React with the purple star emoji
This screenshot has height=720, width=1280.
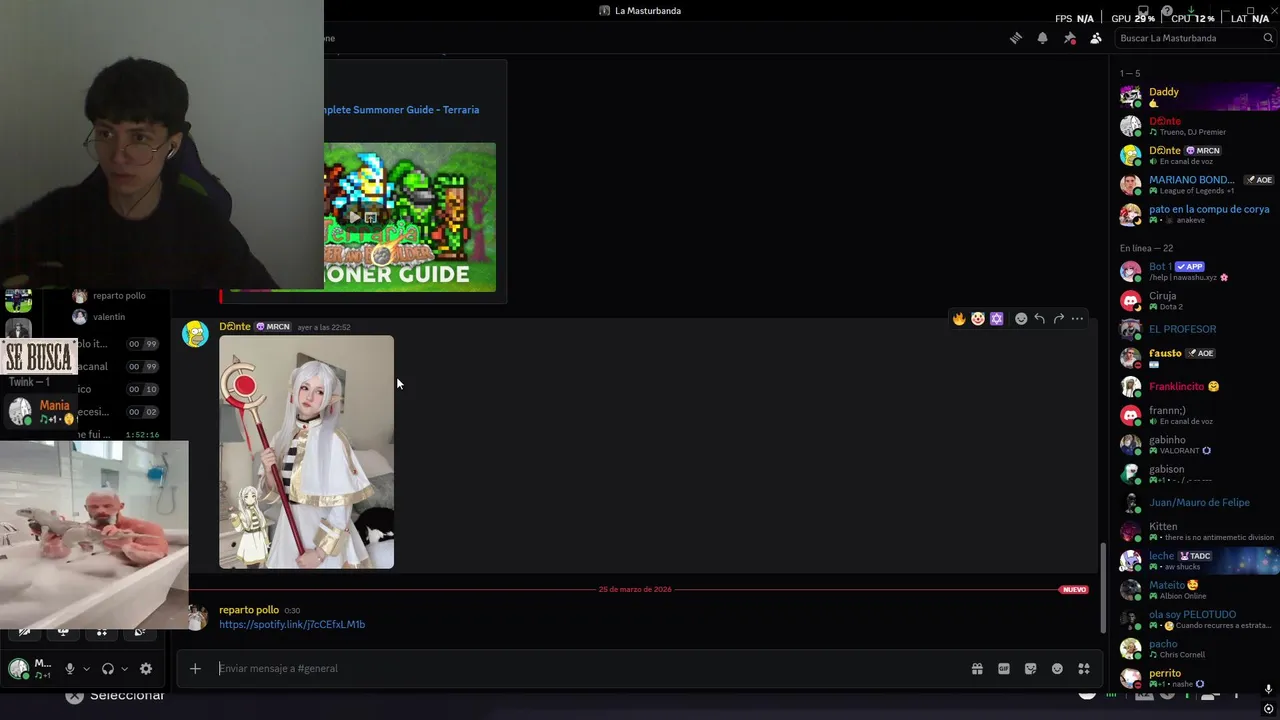pyautogui.click(x=997, y=319)
